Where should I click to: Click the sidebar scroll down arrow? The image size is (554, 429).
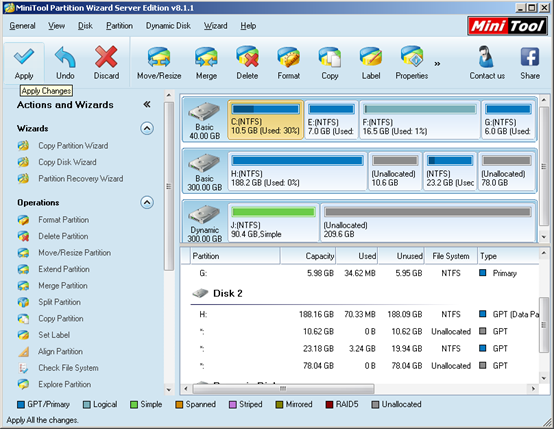coord(169,390)
